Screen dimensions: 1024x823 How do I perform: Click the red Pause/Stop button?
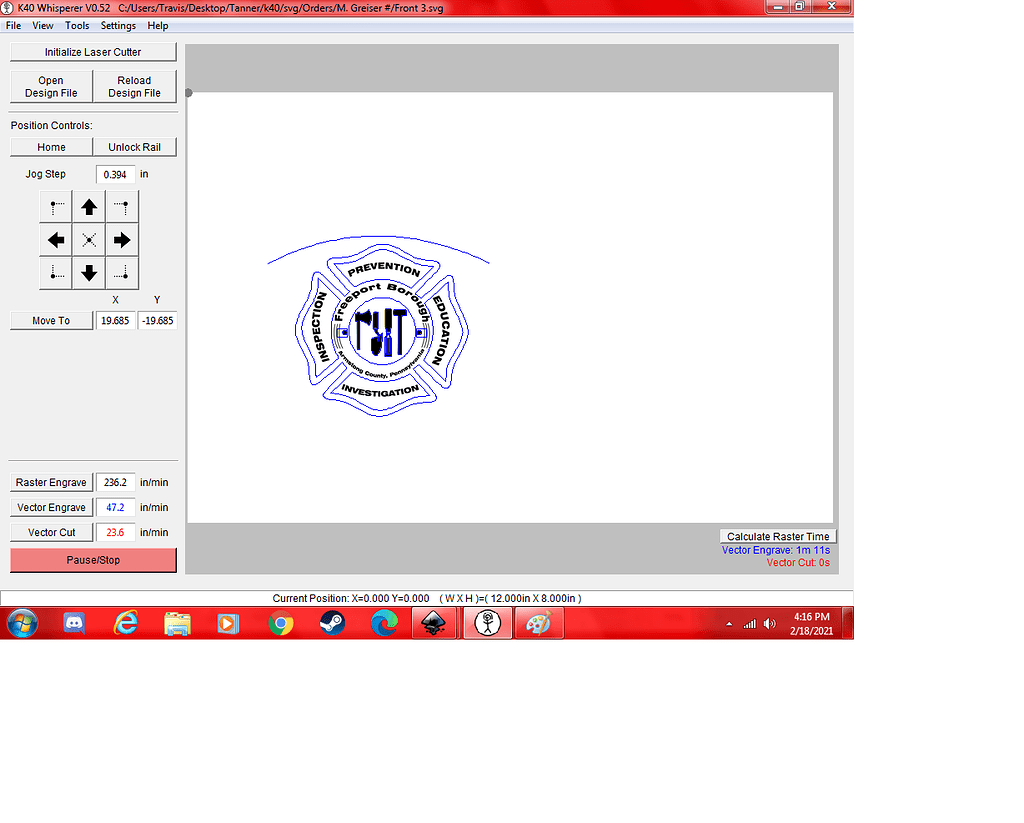pyautogui.click(x=93, y=560)
